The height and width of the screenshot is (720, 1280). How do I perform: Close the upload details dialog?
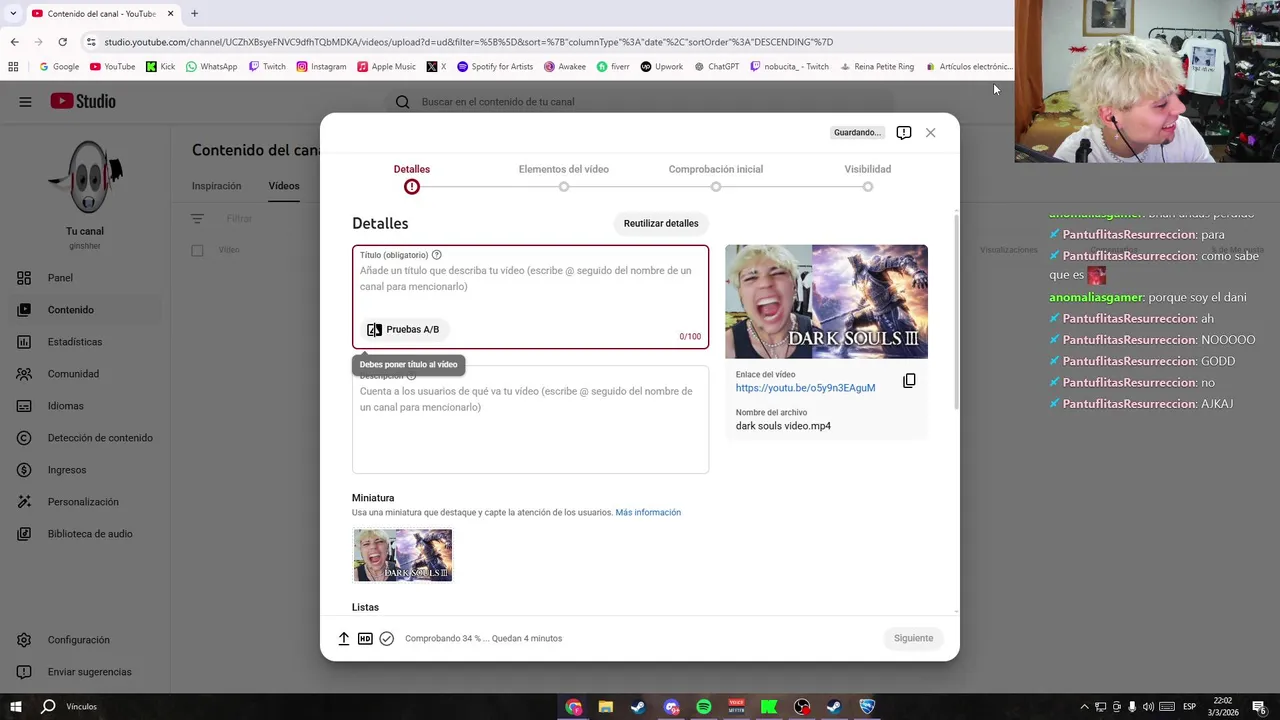tap(930, 132)
